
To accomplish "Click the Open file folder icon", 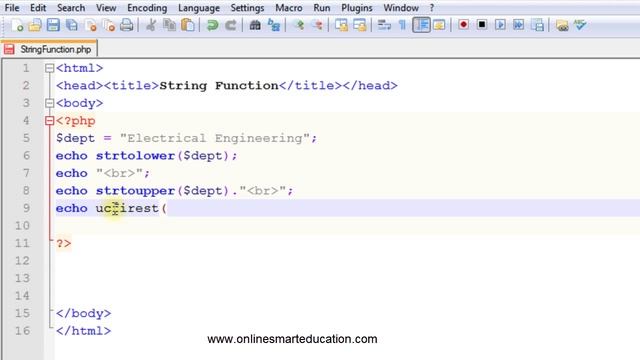I will pos(35,25).
